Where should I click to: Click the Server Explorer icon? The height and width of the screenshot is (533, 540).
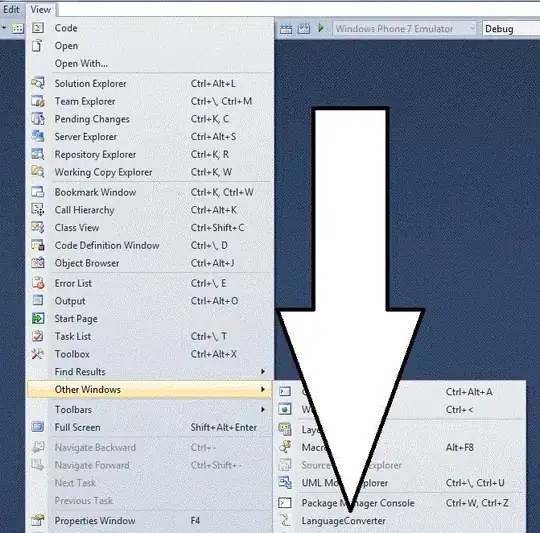pyautogui.click(x=38, y=136)
